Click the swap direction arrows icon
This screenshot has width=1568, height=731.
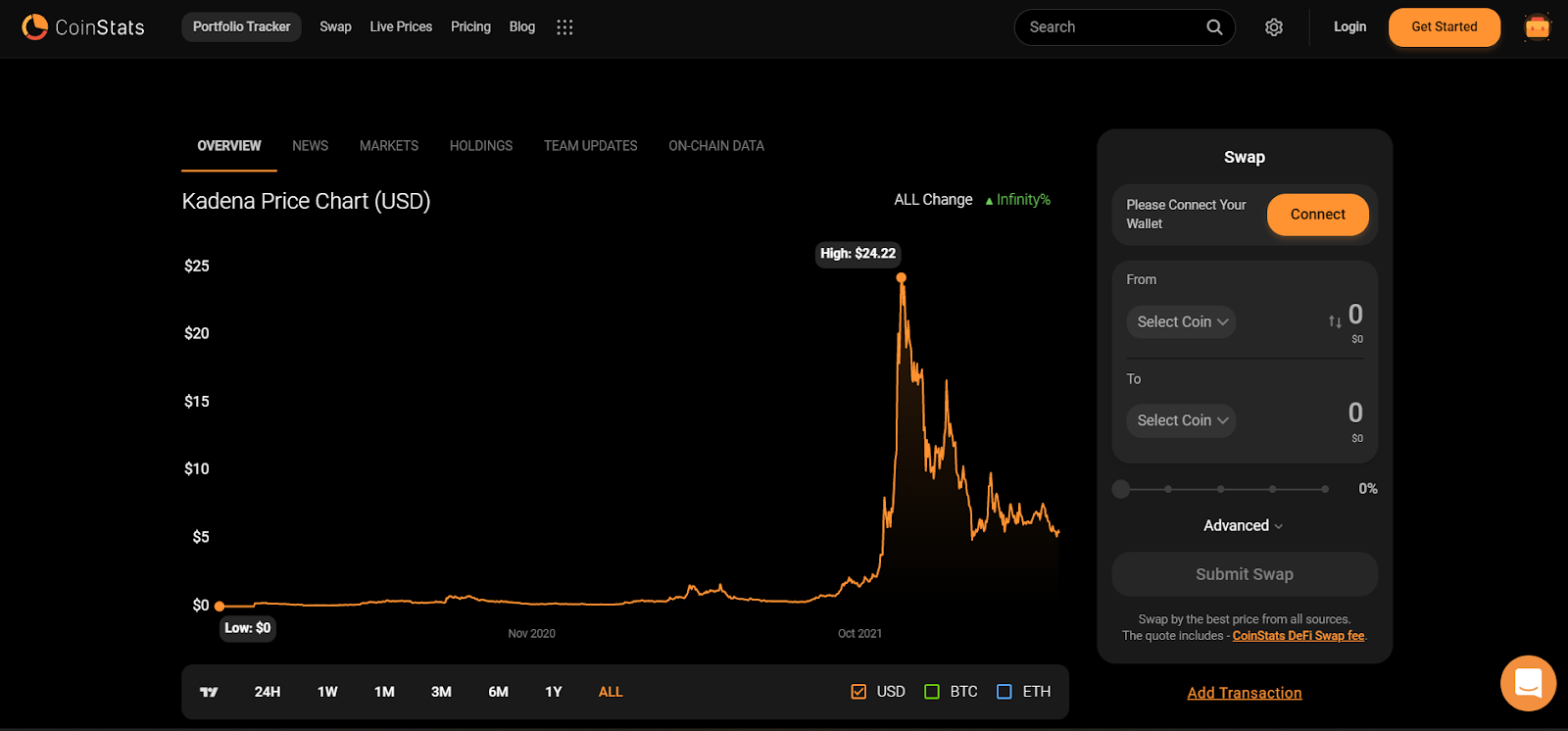(1335, 321)
